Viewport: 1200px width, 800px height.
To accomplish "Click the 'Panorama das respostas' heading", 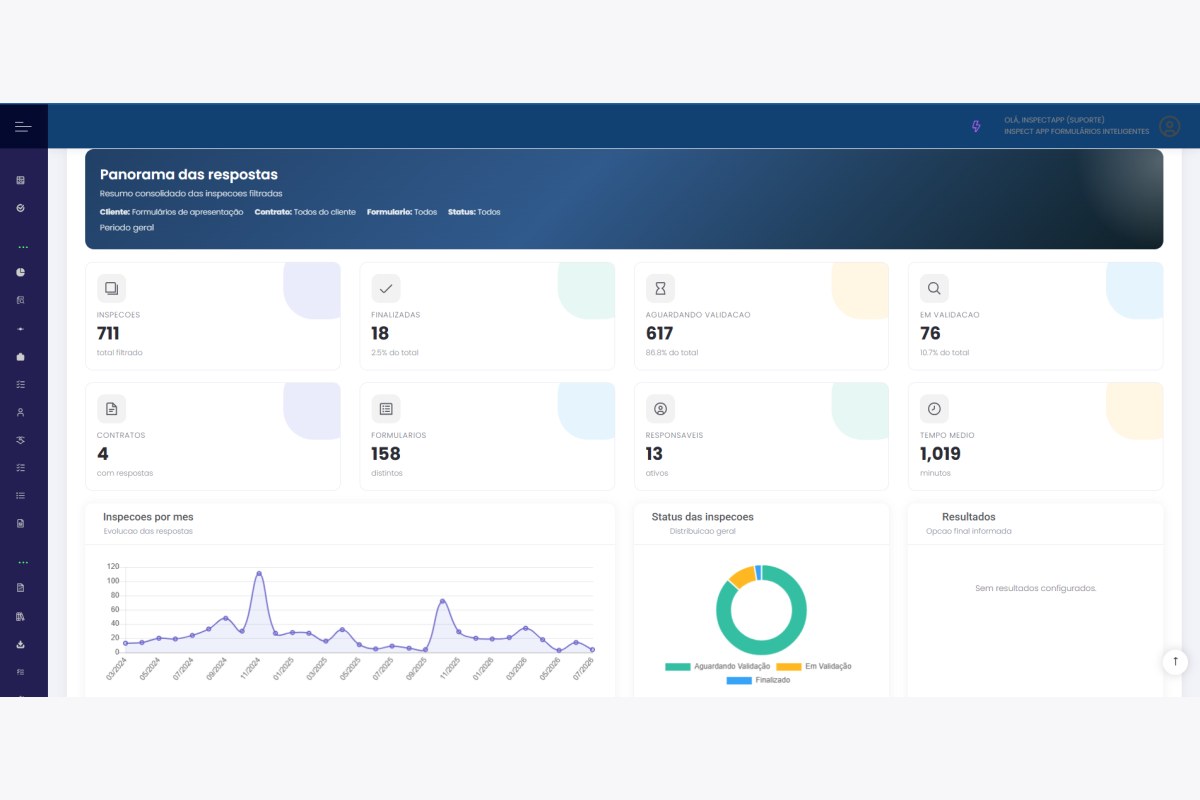I will pyautogui.click(x=189, y=175).
